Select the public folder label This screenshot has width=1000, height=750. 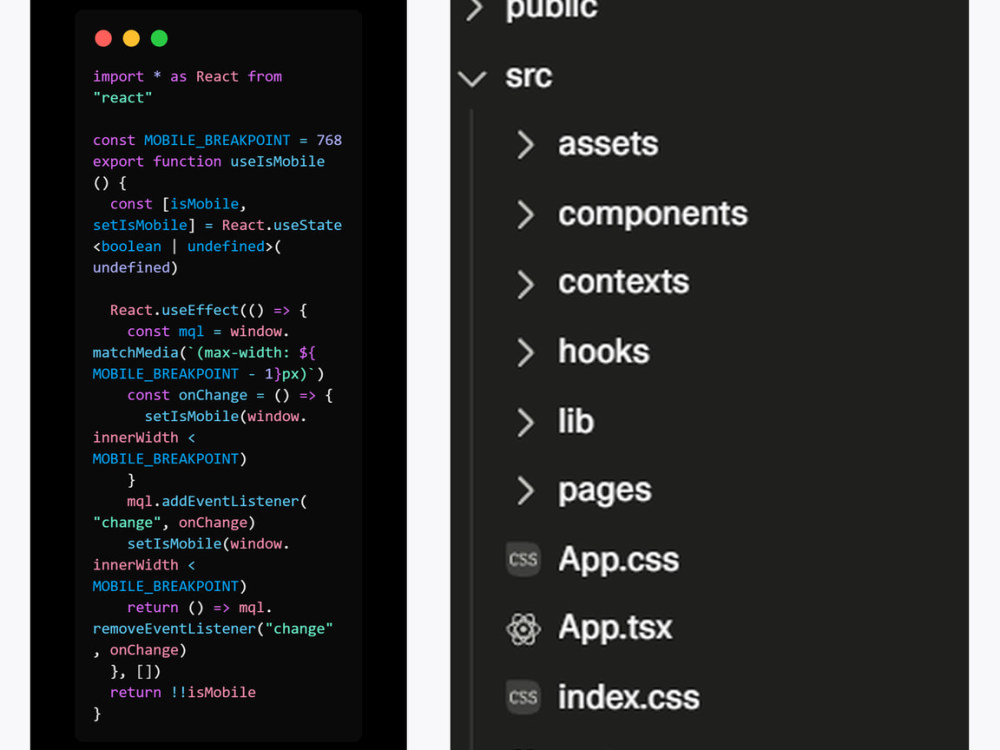[x=552, y=10]
